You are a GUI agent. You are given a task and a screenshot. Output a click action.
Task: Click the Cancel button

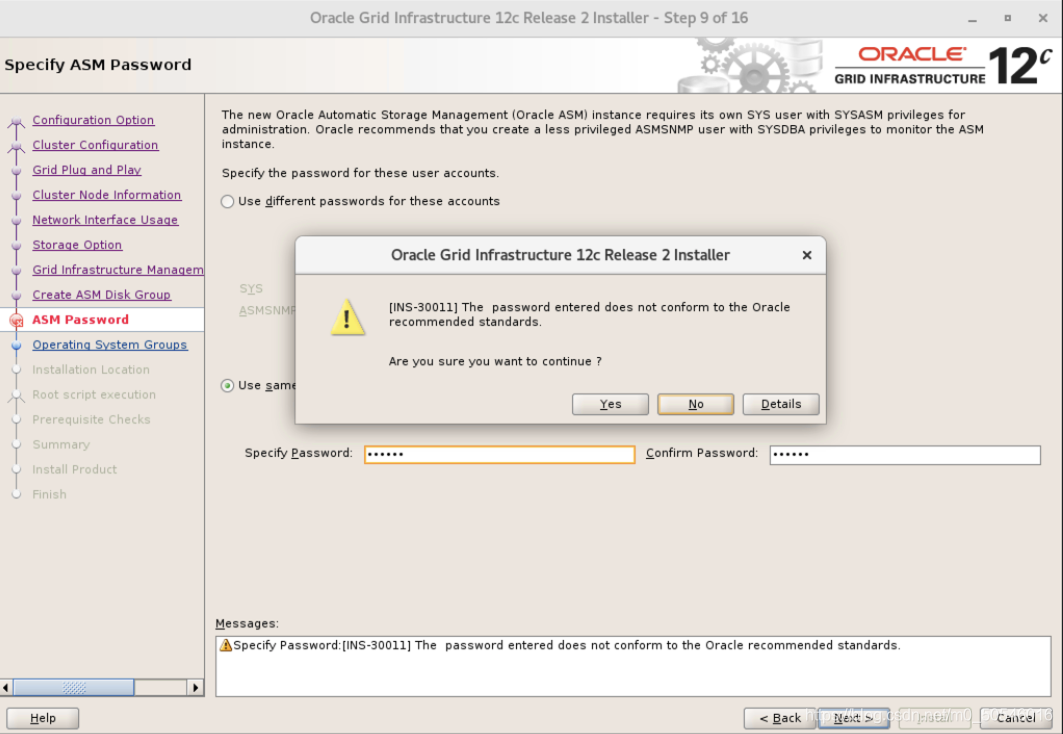[x=1016, y=718]
